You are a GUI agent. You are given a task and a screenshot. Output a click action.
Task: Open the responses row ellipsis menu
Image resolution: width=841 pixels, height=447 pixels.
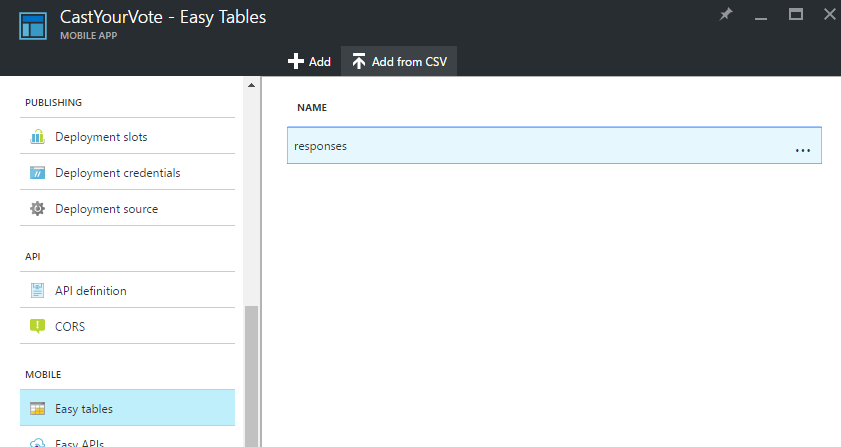click(802, 151)
